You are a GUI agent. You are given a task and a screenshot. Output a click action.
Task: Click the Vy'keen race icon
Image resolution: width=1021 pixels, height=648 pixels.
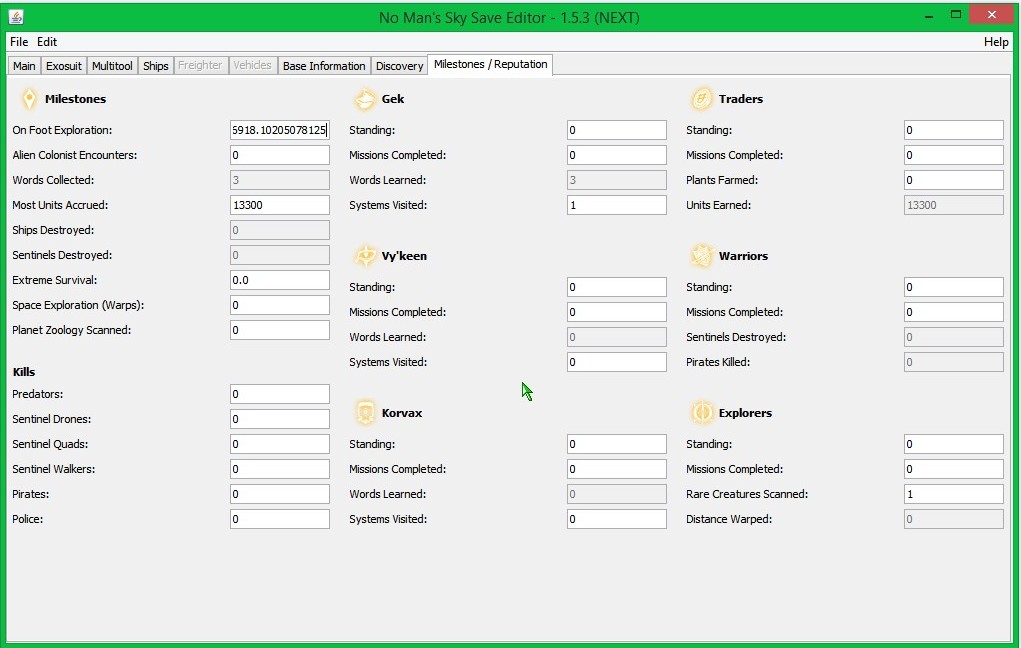(365, 256)
